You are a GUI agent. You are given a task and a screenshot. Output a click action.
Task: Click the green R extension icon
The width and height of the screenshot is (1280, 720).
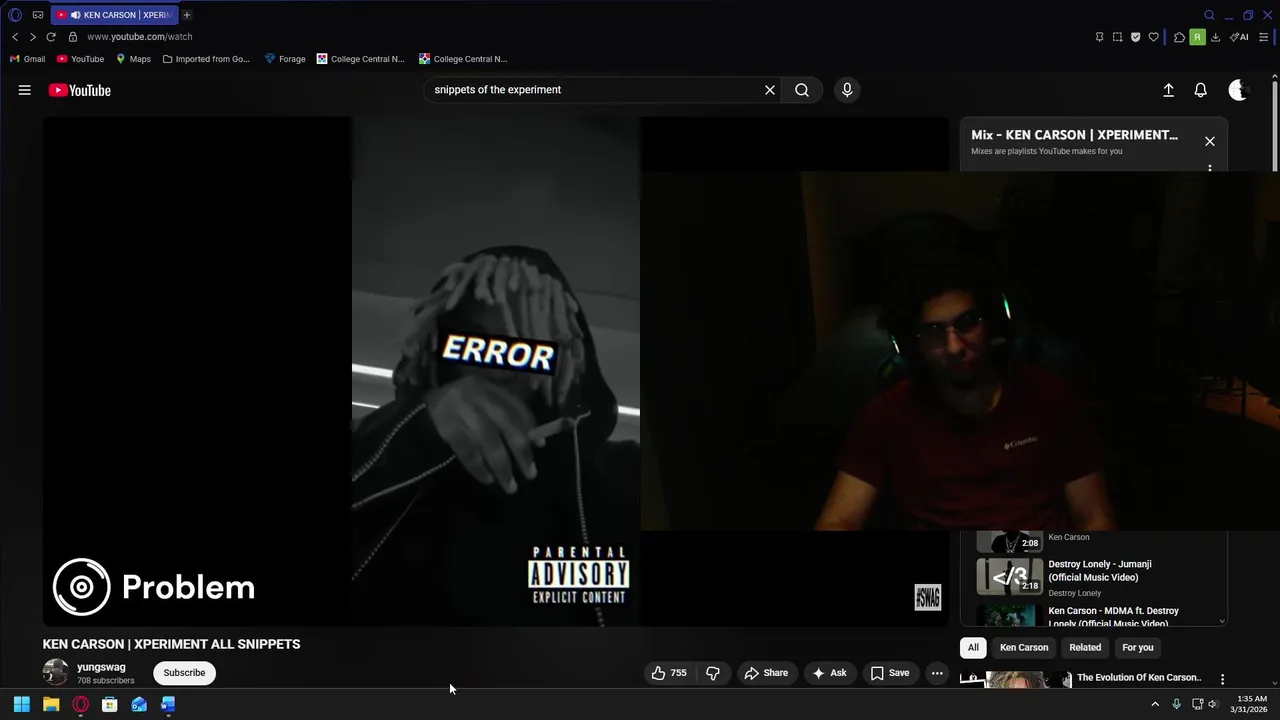click(1197, 37)
